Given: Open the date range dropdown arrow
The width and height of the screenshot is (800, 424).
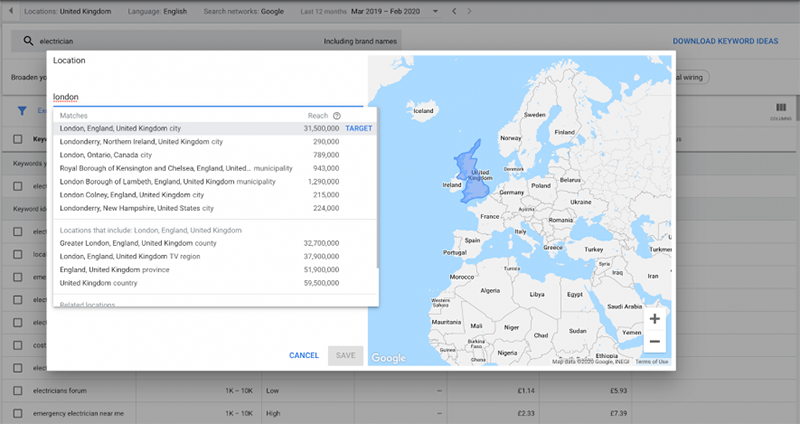Looking at the screenshot, I should click(435, 11).
